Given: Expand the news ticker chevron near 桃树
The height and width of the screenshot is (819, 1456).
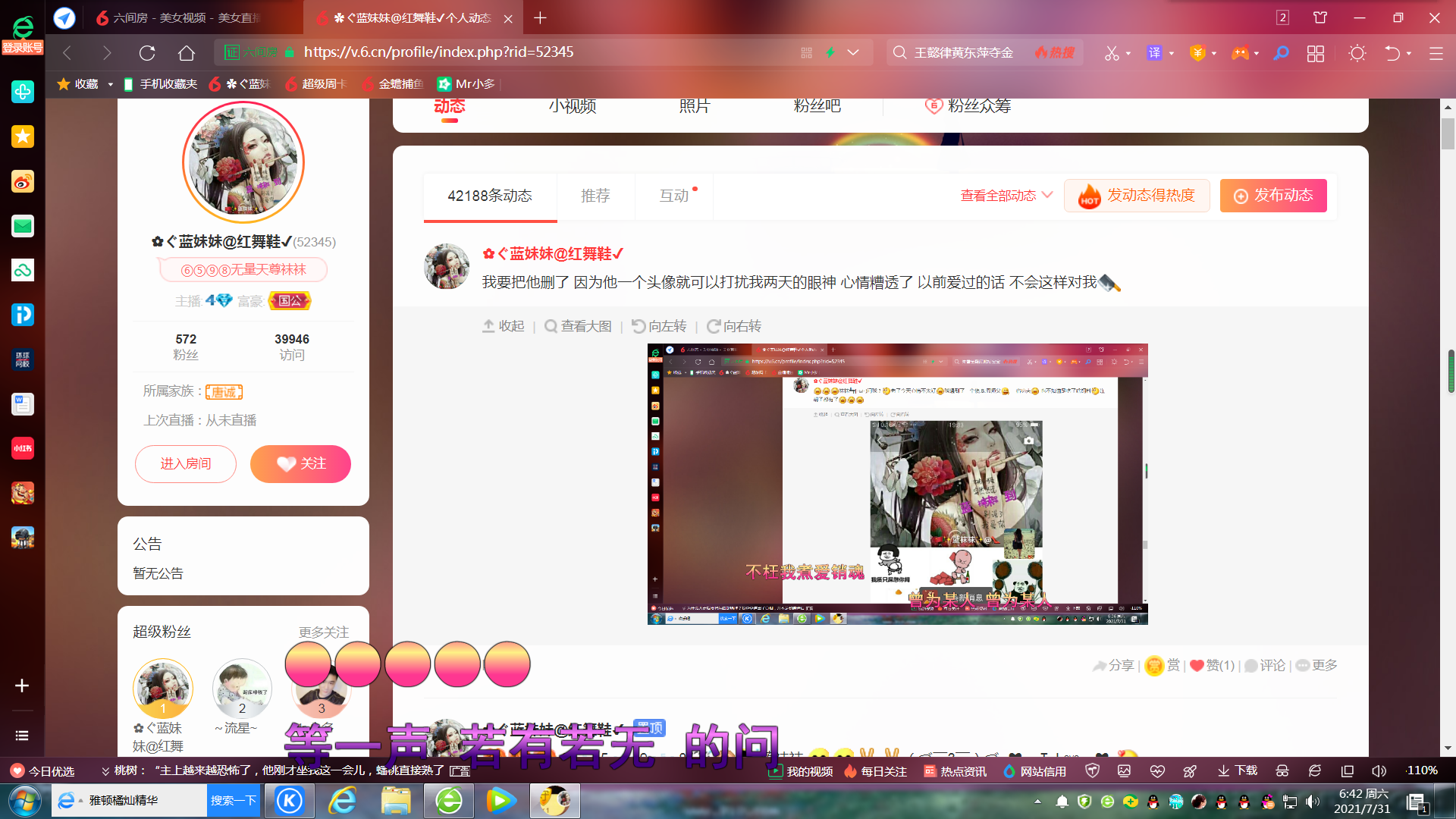Looking at the screenshot, I should pos(105,770).
